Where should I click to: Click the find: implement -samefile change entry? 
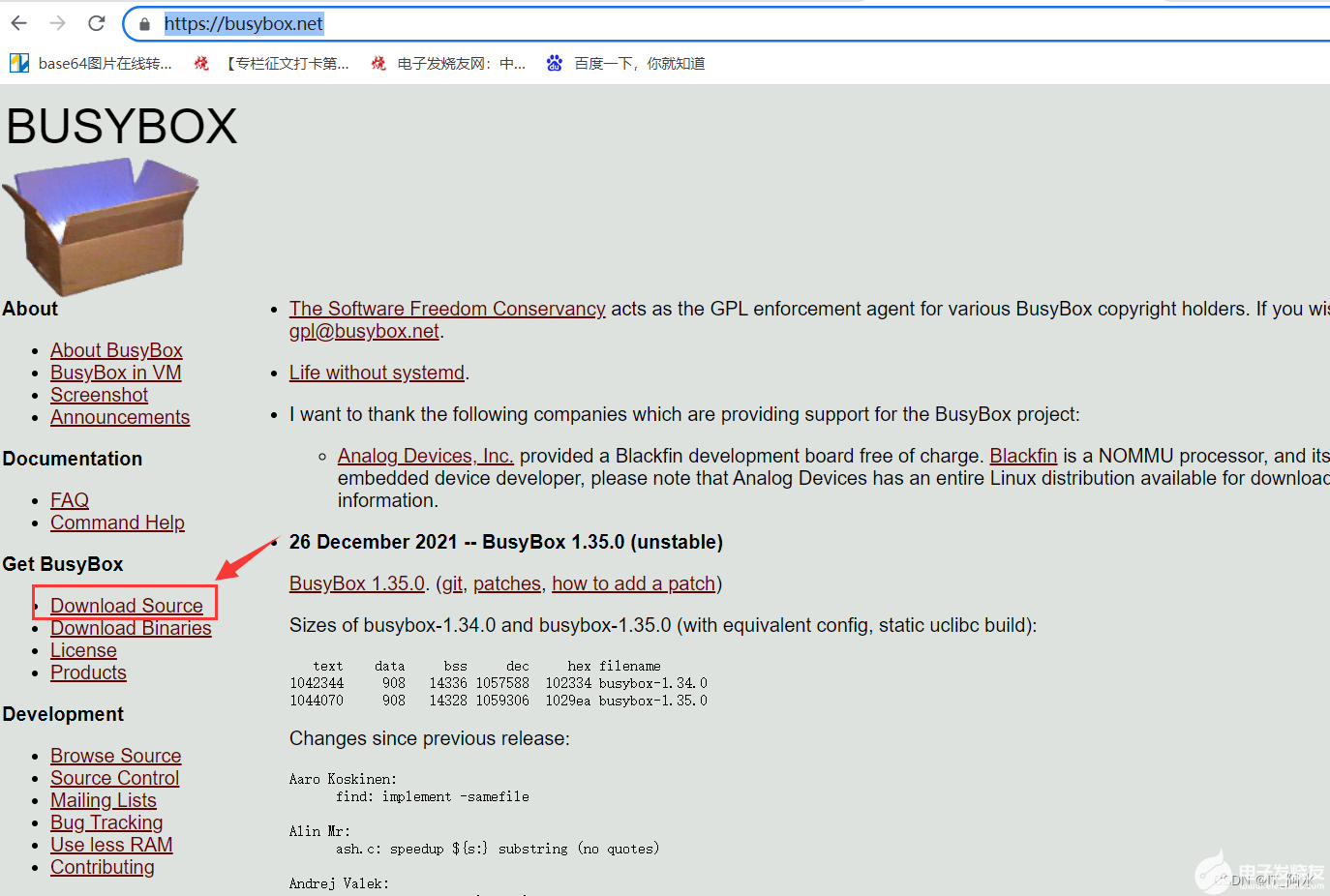click(433, 796)
